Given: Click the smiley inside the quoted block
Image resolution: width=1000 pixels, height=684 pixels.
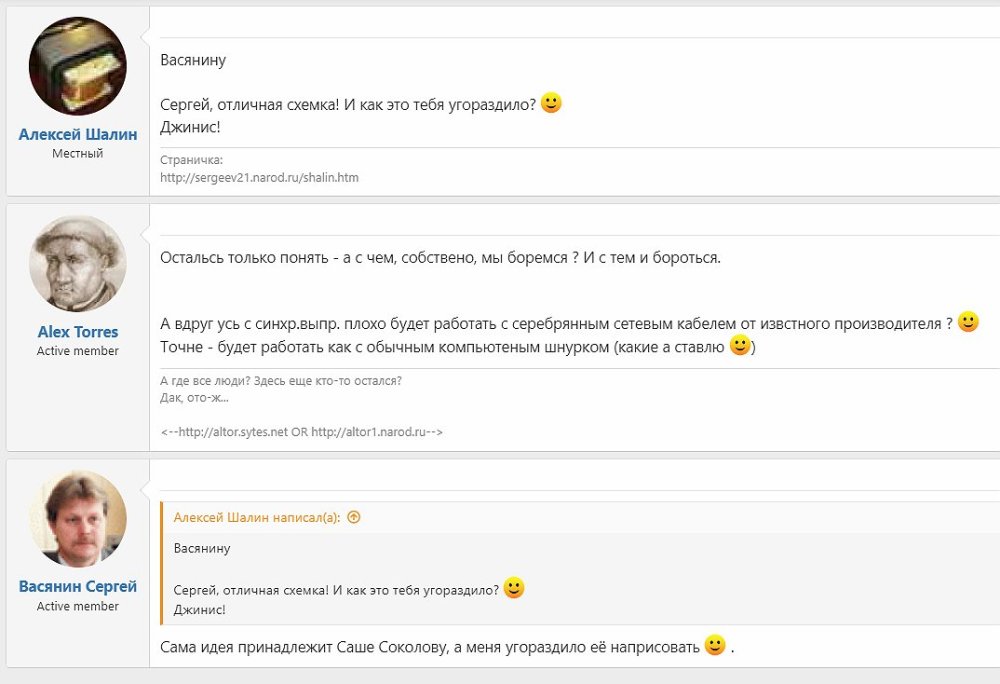Looking at the screenshot, I should (514, 588).
